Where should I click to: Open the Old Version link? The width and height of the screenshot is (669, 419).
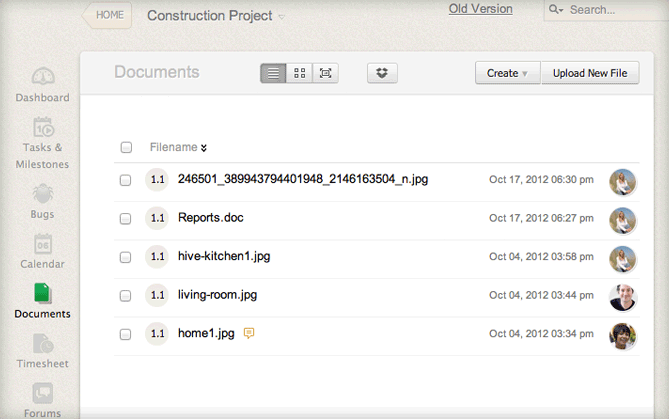pos(480,9)
